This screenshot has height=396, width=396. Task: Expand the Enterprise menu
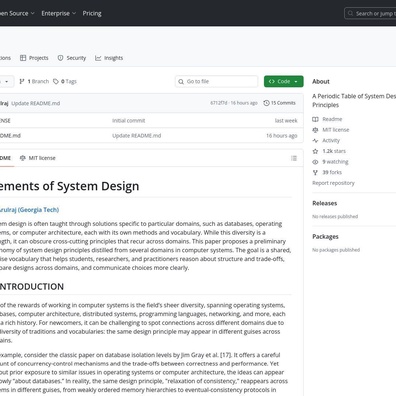pyautogui.click(x=59, y=13)
